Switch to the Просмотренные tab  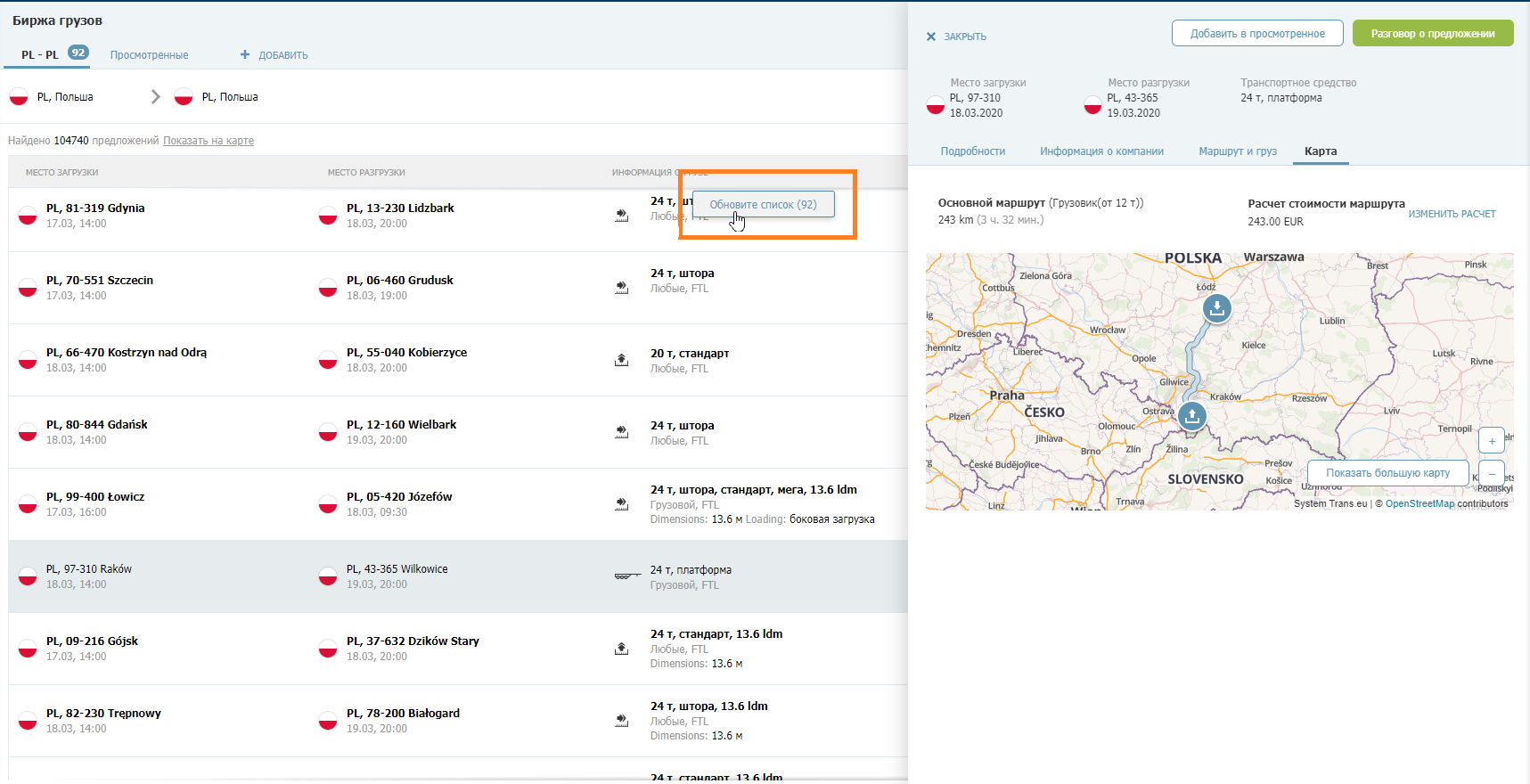pos(150,54)
